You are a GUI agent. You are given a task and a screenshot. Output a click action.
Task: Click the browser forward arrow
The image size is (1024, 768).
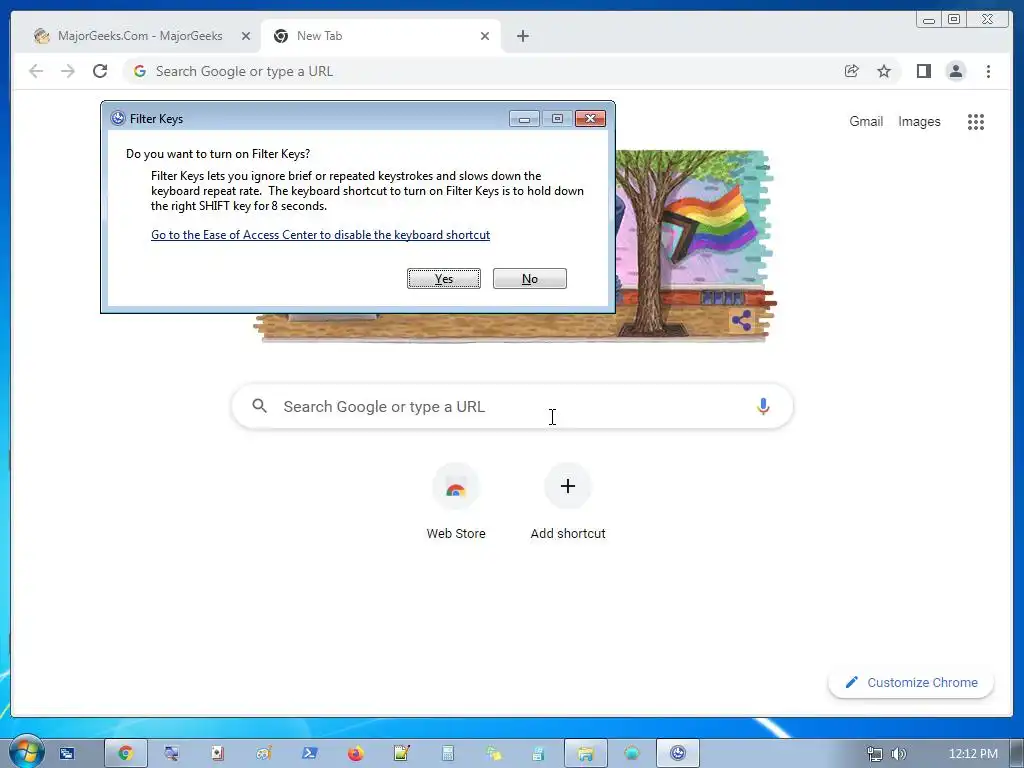68,71
